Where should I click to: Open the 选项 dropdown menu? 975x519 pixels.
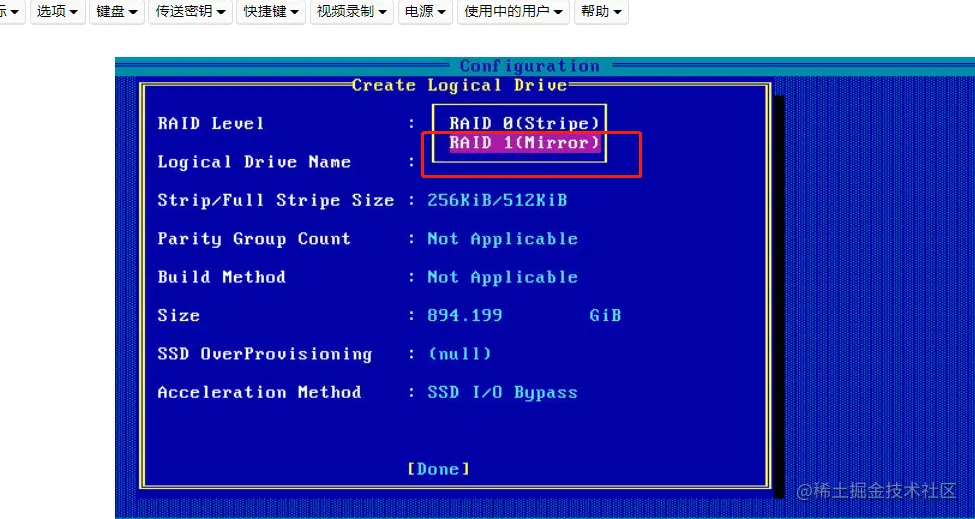(57, 12)
